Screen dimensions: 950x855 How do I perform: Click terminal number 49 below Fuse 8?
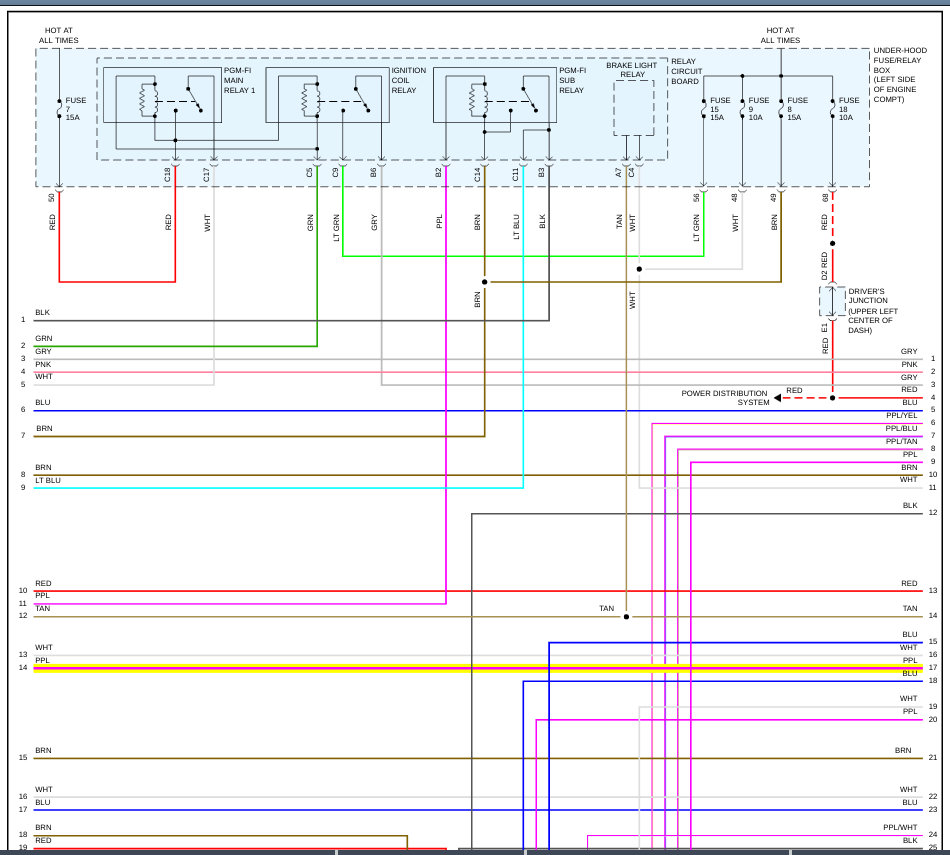click(x=774, y=198)
